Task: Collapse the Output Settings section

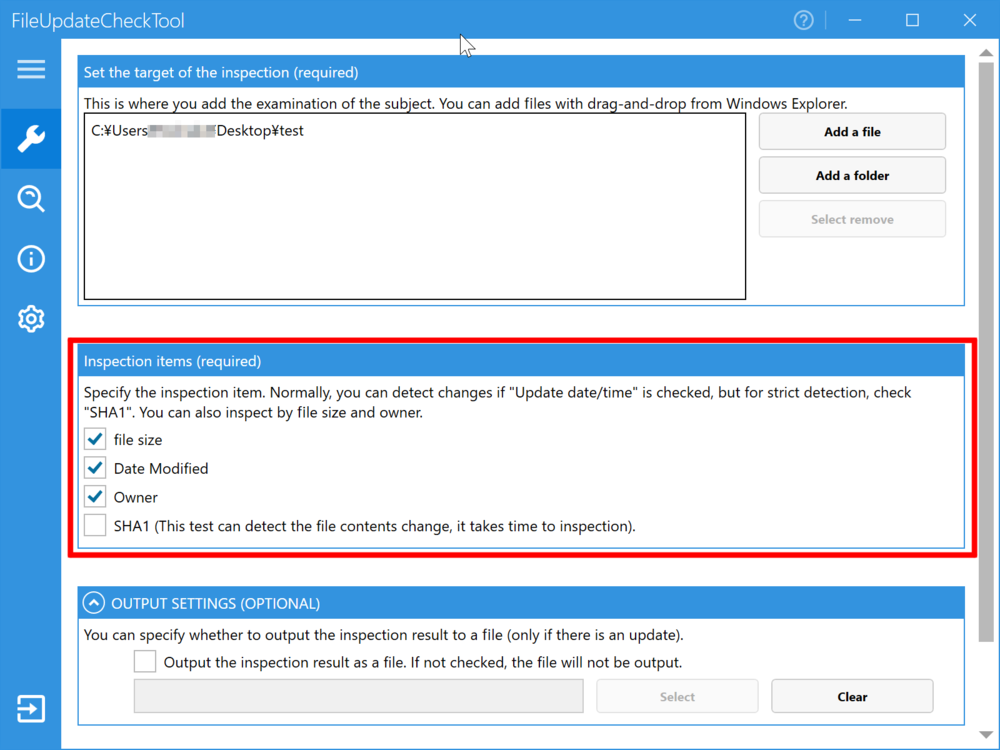Action: coord(94,603)
